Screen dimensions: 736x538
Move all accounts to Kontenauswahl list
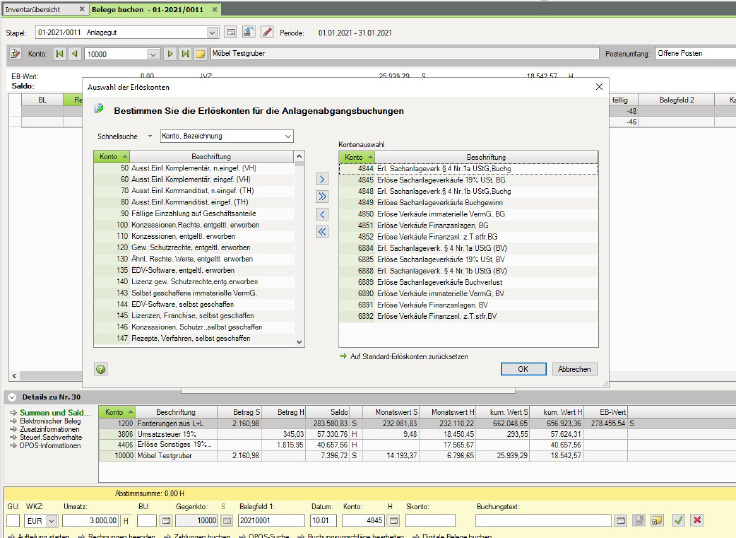point(322,196)
